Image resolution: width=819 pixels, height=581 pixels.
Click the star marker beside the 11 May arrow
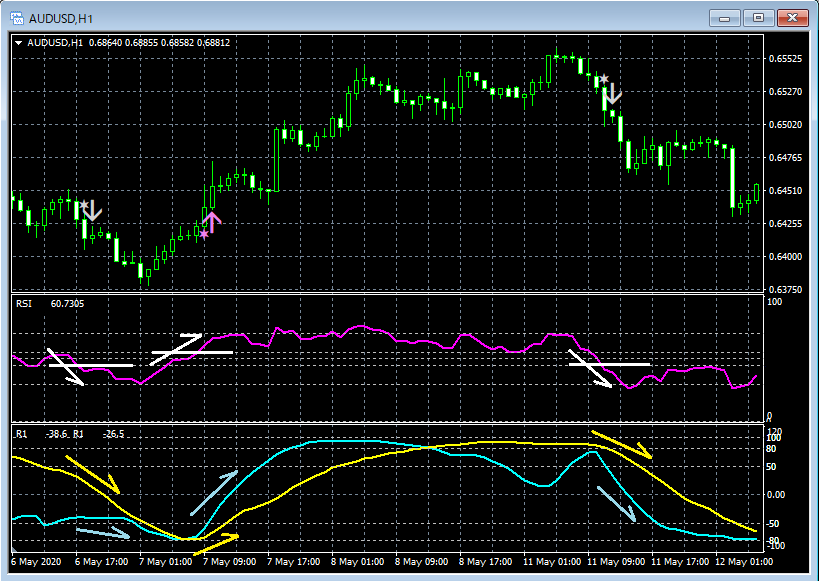pos(604,78)
